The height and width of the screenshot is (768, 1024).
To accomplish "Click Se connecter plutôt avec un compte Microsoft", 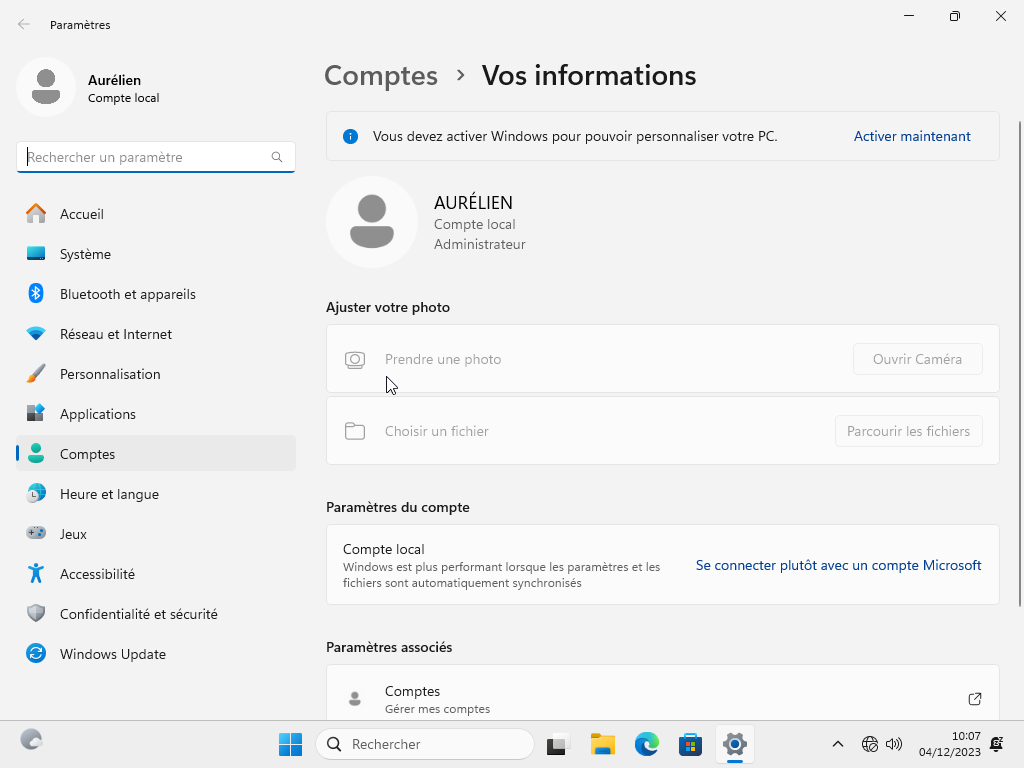I will 838,566.
